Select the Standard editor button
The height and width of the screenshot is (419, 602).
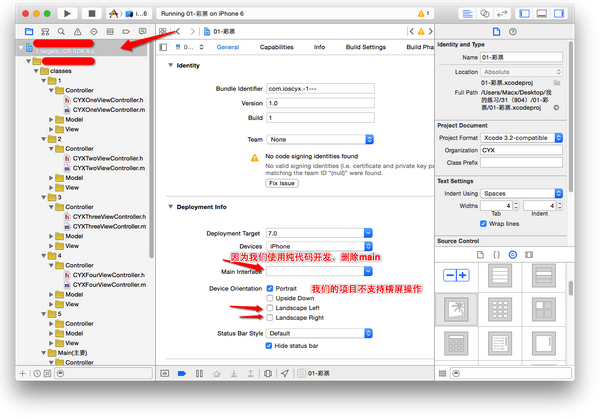[467, 14]
